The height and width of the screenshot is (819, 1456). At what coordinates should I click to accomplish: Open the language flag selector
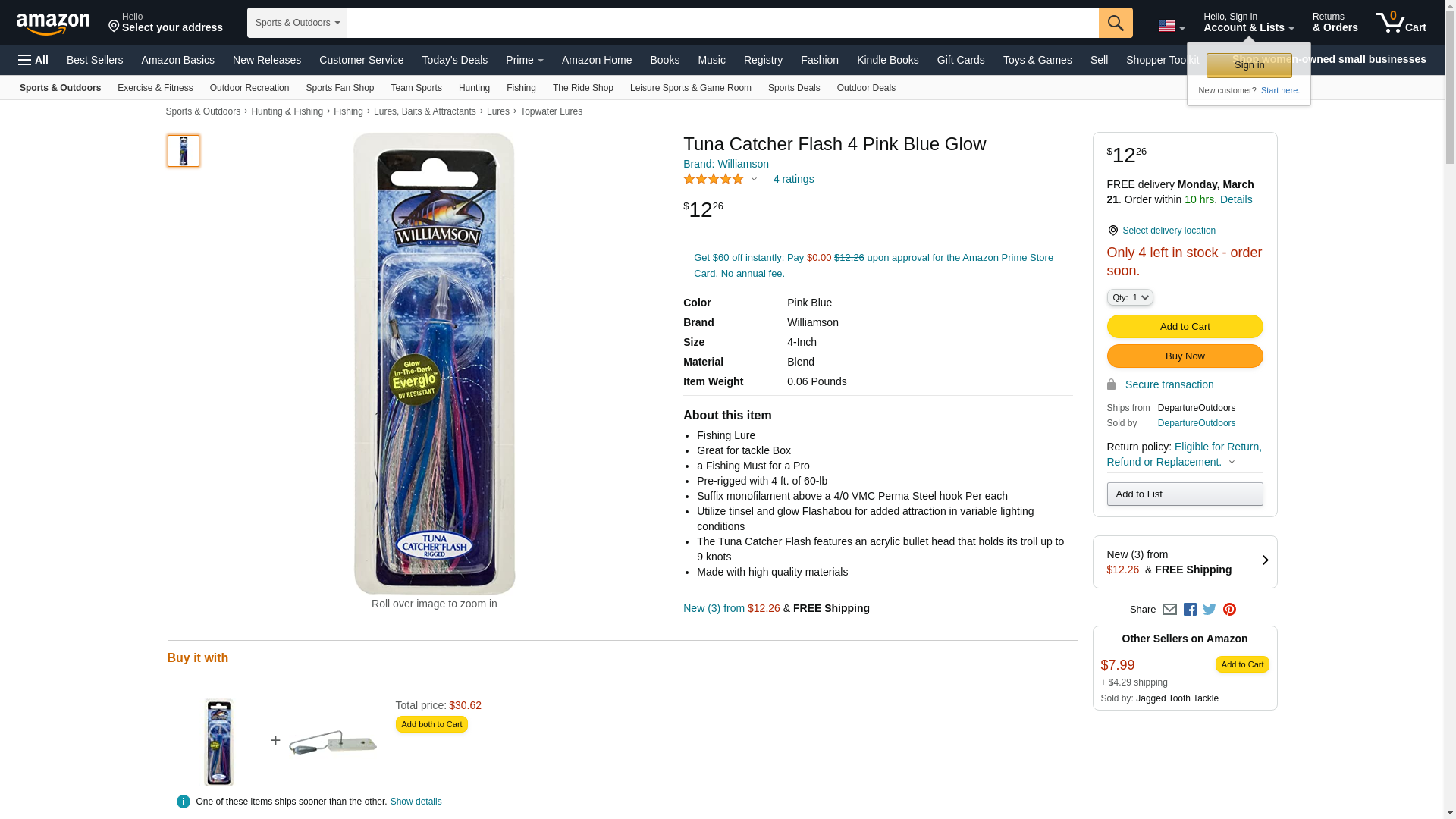pos(1171,27)
